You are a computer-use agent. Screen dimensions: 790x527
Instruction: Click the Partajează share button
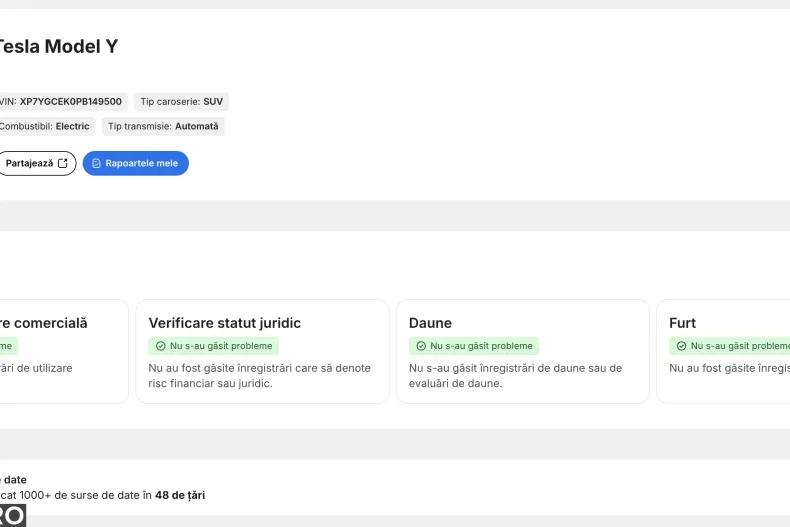[x=36, y=163]
